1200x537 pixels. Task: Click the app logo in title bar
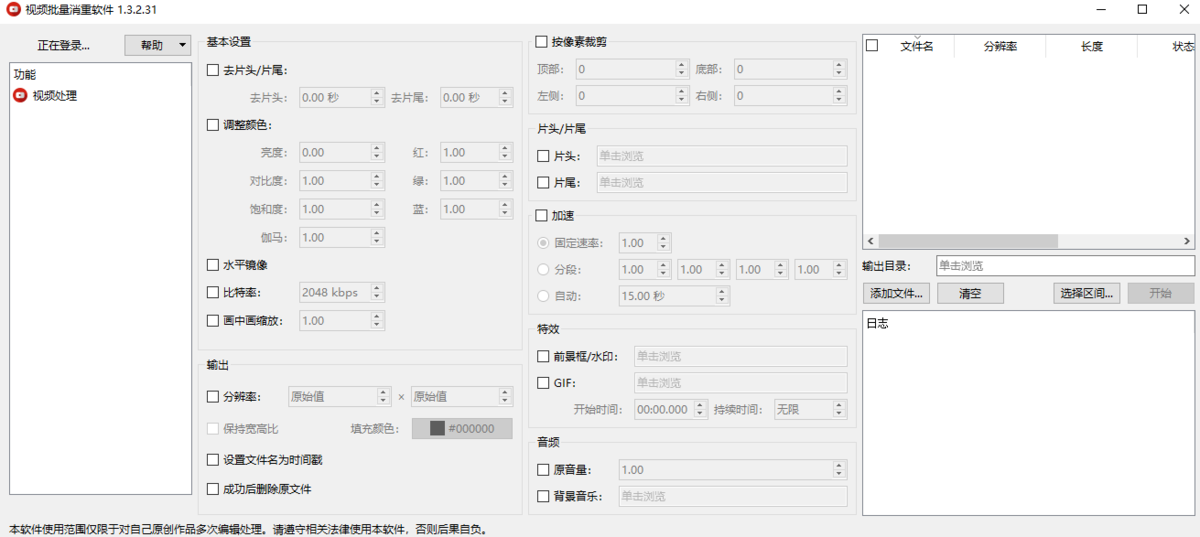coord(14,10)
